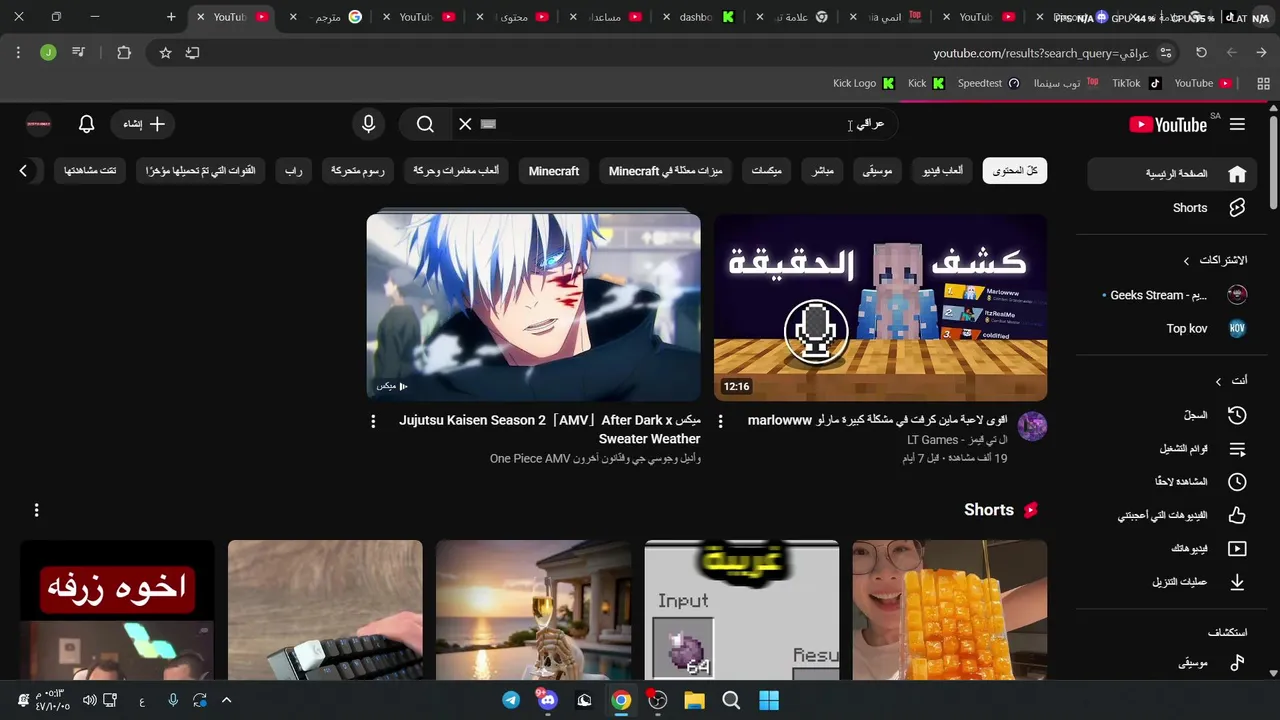Select the رسوم متحركة chip
The height and width of the screenshot is (720, 1280).
pyautogui.click(x=358, y=171)
